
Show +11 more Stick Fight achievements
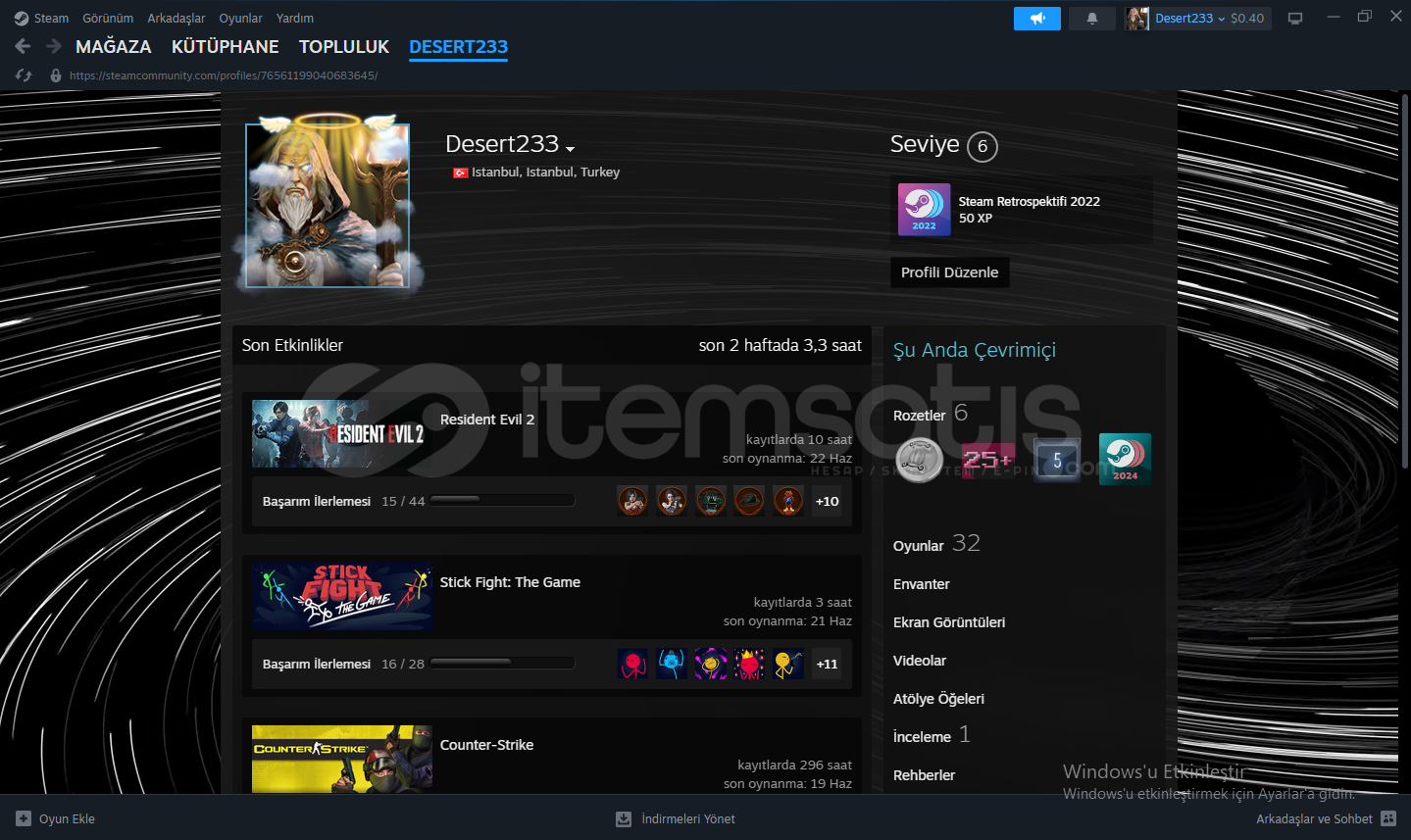(x=827, y=664)
